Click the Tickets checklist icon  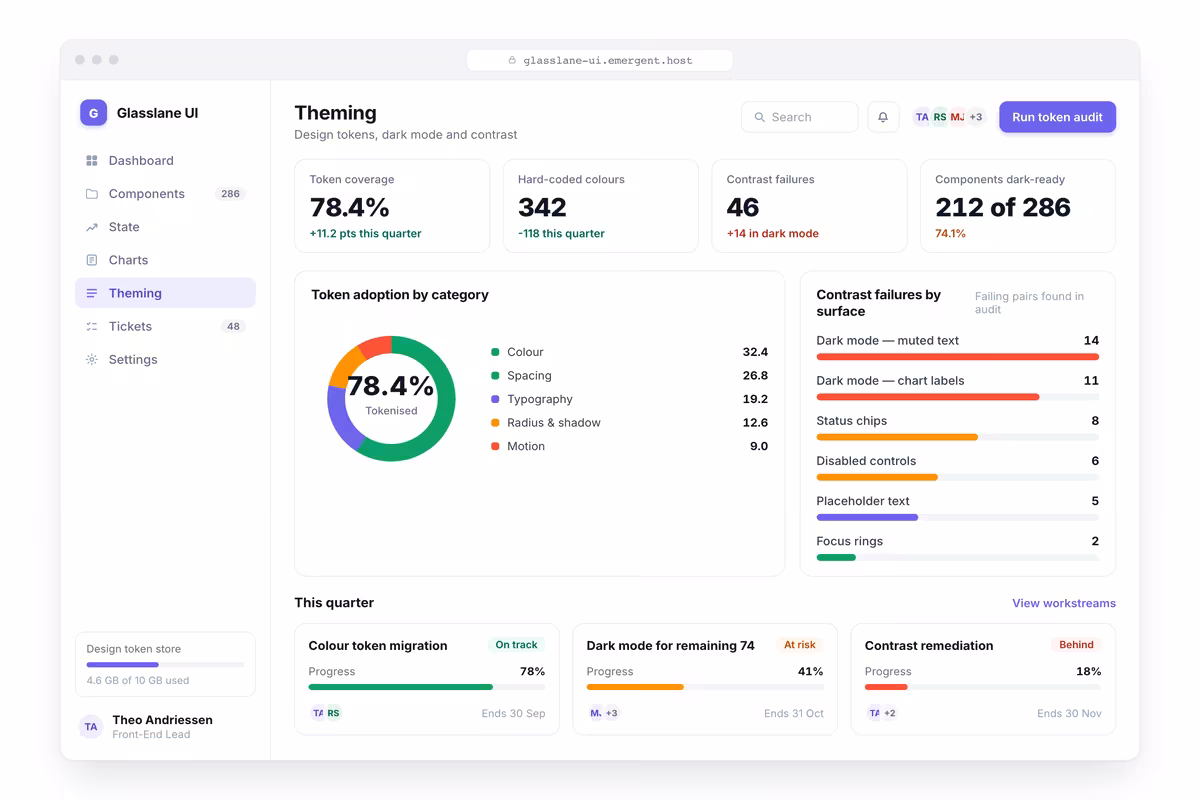92,327
